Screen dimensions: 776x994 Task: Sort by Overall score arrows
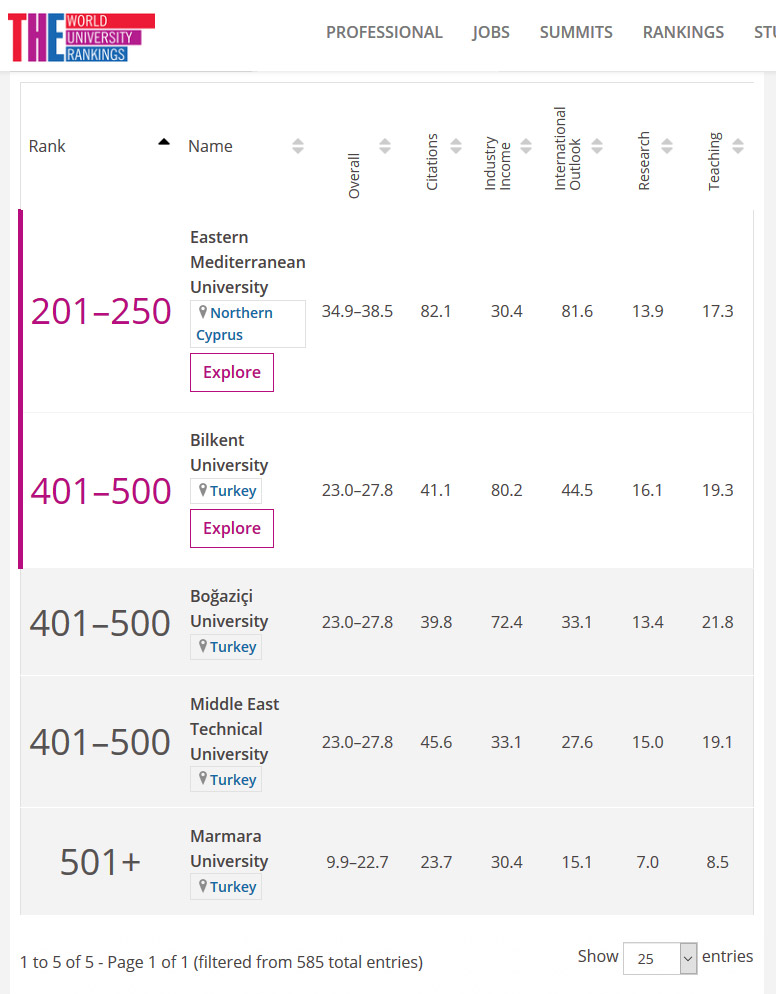pos(385,146)
